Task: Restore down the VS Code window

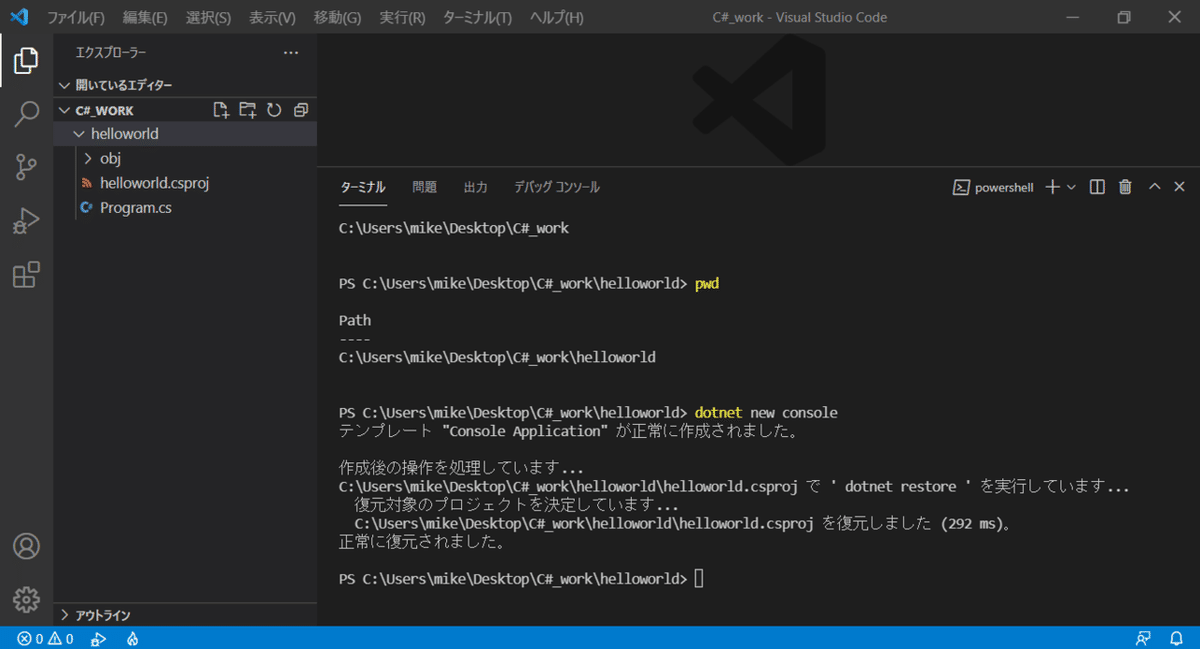Action: coord(1124,17)
